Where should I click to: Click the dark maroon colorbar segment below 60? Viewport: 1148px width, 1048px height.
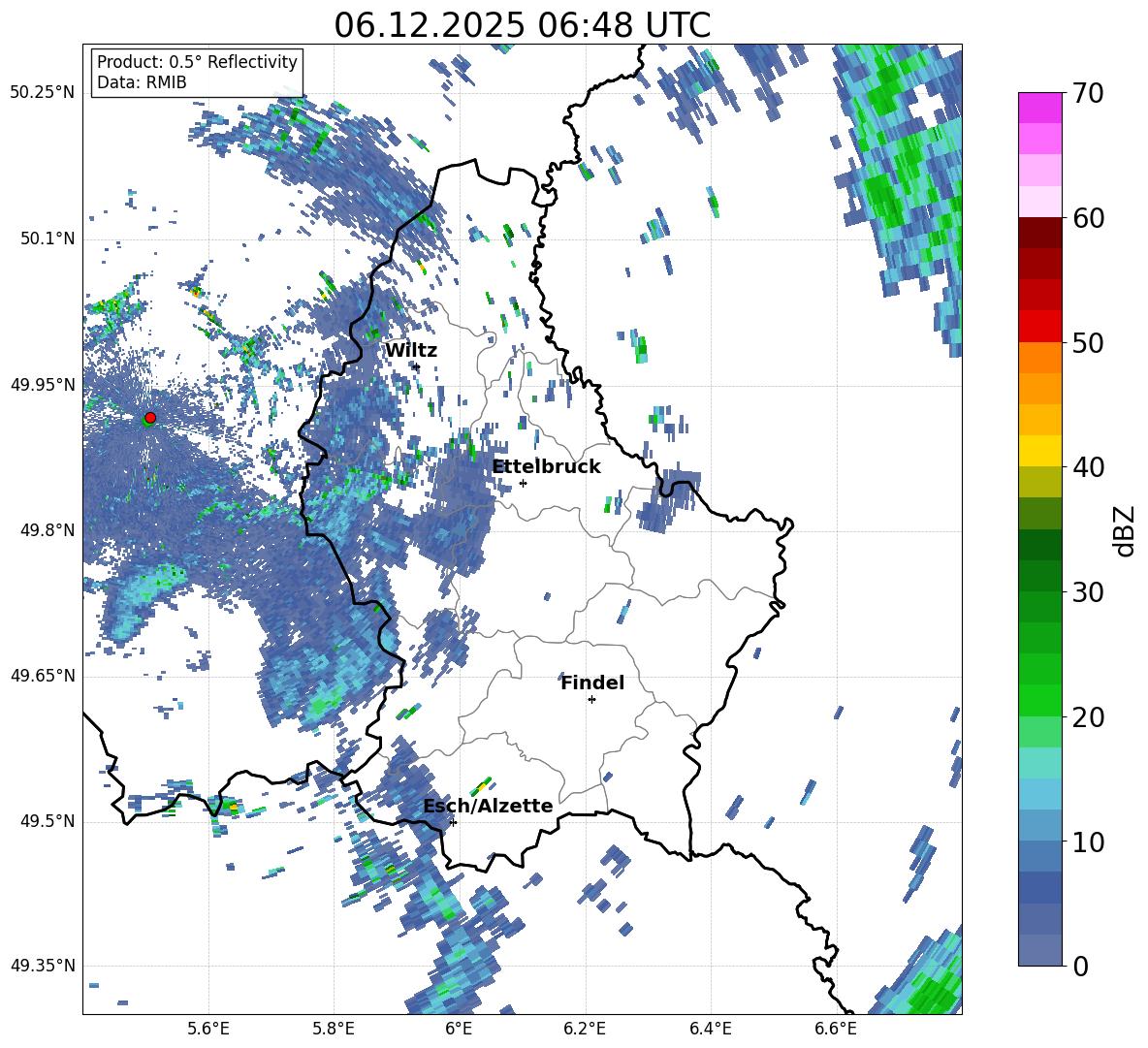point(1039,233)
